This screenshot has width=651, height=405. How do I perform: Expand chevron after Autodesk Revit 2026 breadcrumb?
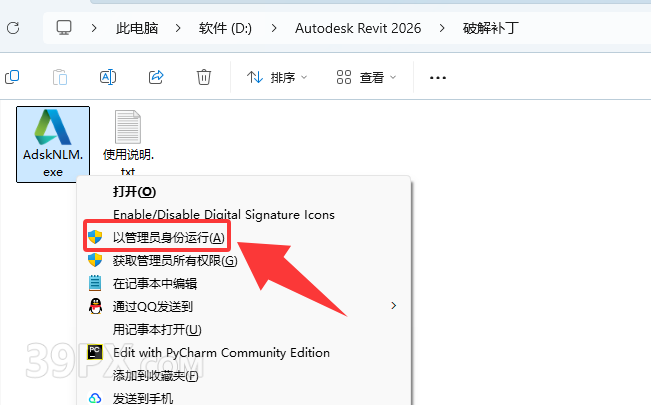point(442,28)
